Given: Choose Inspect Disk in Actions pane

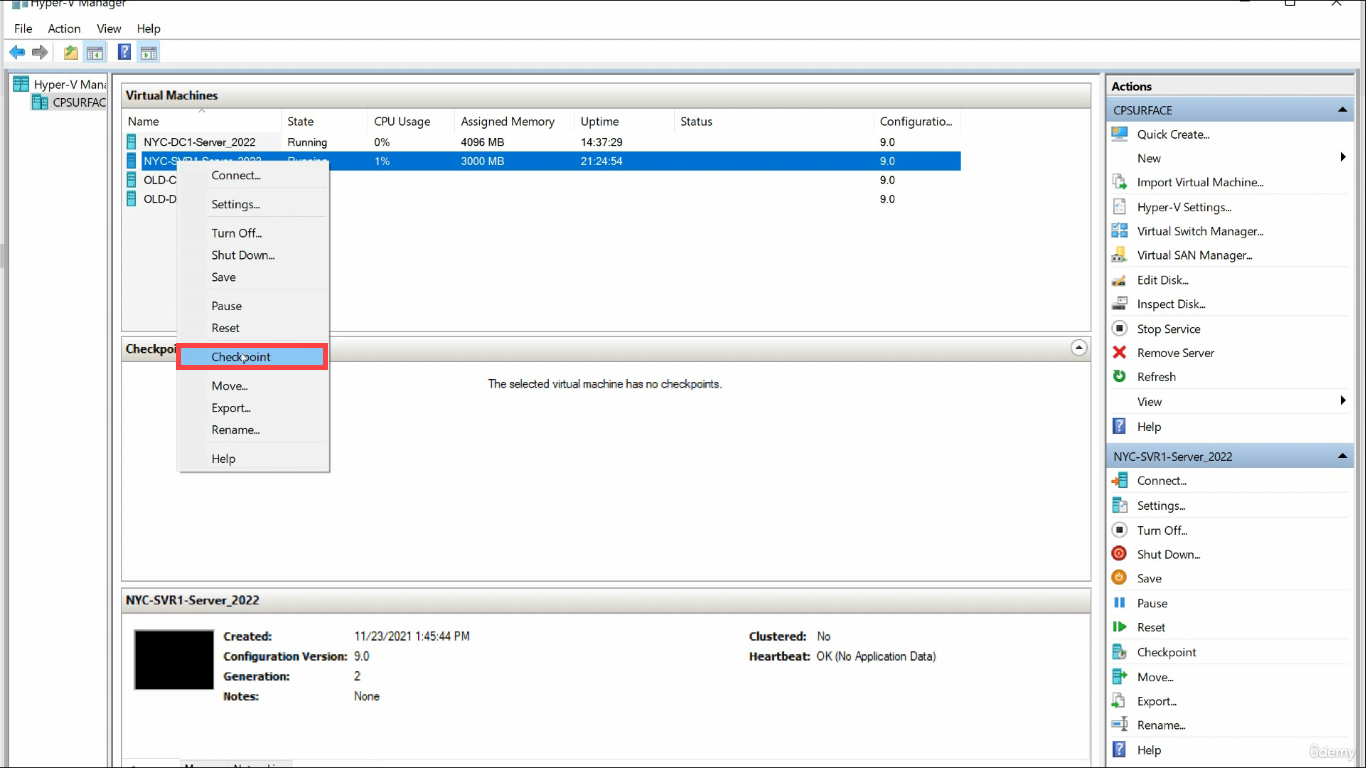Looking at the screenshot, I should [x=1171, y=304].
